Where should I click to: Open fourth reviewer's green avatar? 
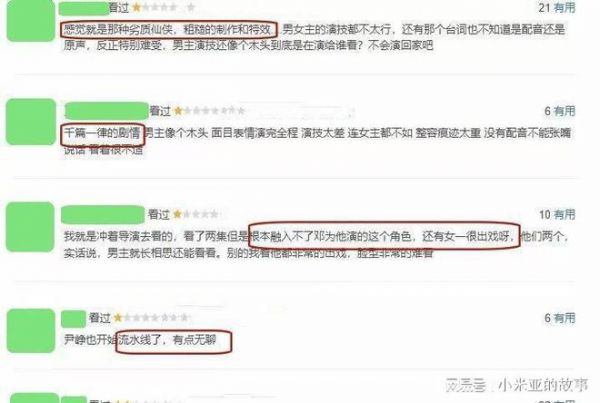pyautogui.click(x=31, y=331)
